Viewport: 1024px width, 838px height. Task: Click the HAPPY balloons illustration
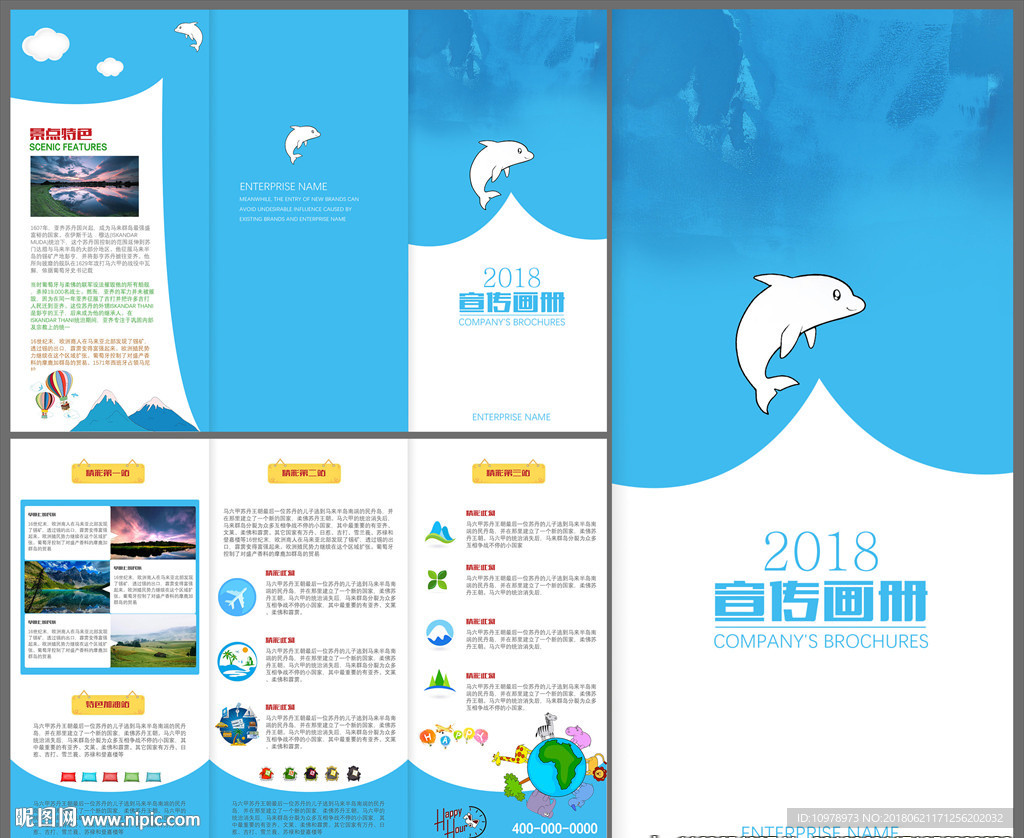[x=453, y=735]
